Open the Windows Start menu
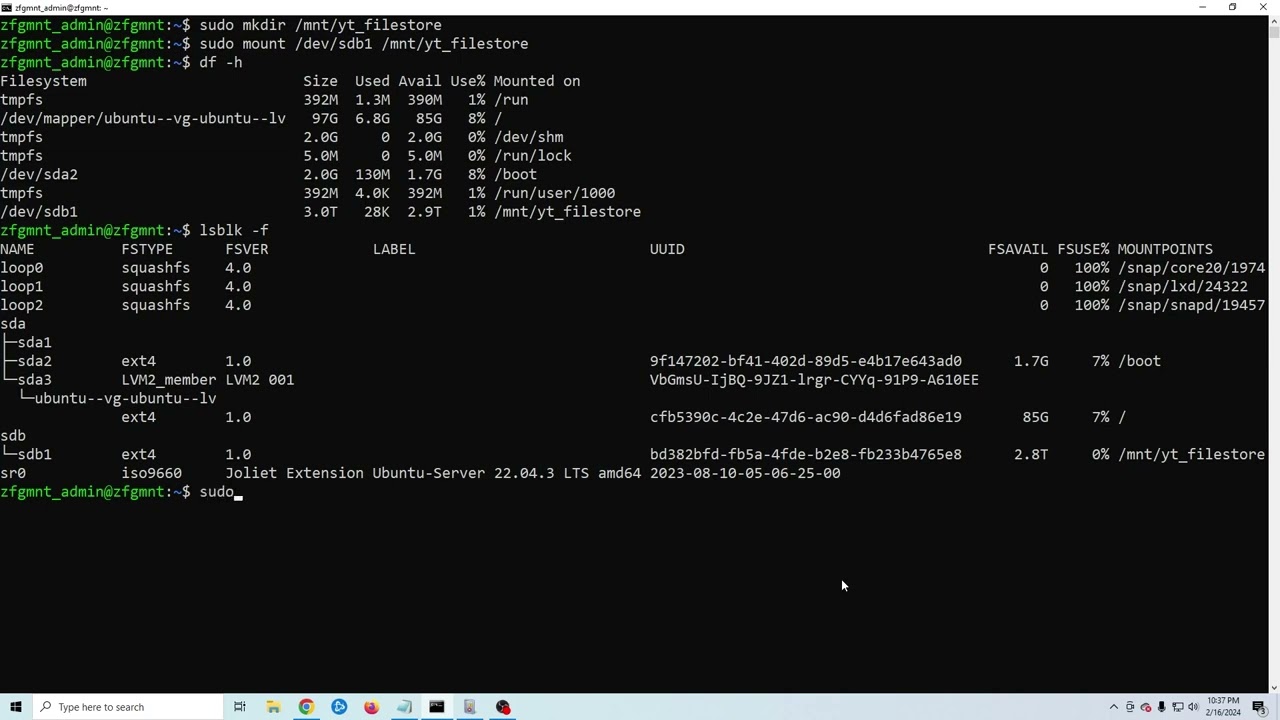1280x720 pixels. pos(15,707)
